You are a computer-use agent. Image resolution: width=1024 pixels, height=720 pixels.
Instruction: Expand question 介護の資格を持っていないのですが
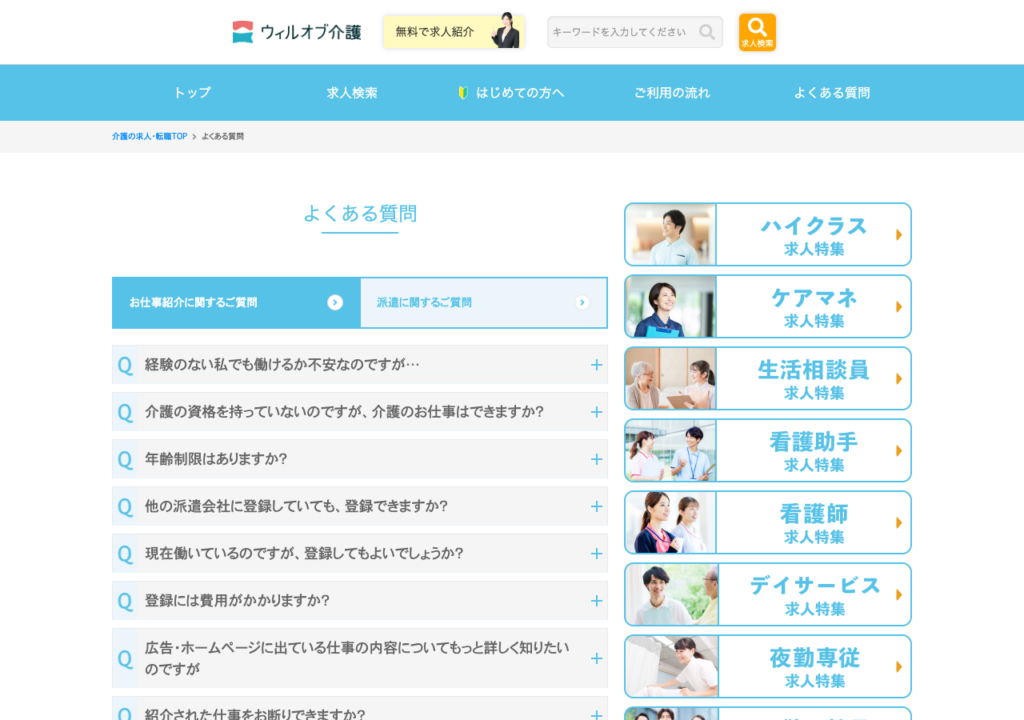[360, 412]
